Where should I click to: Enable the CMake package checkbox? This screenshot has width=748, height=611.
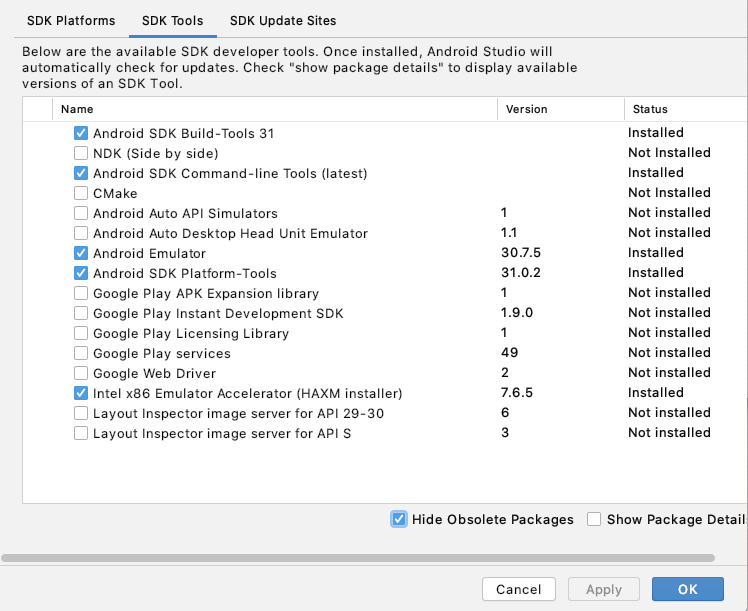pos(81,193)
